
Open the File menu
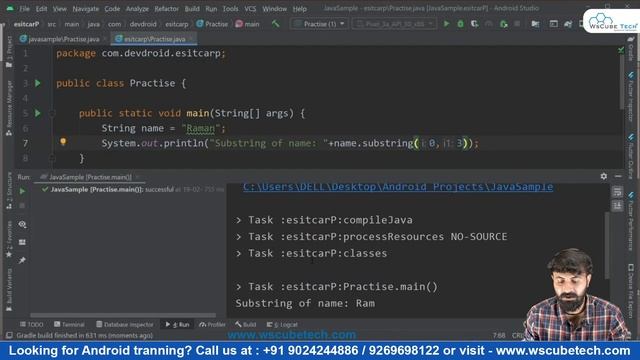(x=24, y=9)
